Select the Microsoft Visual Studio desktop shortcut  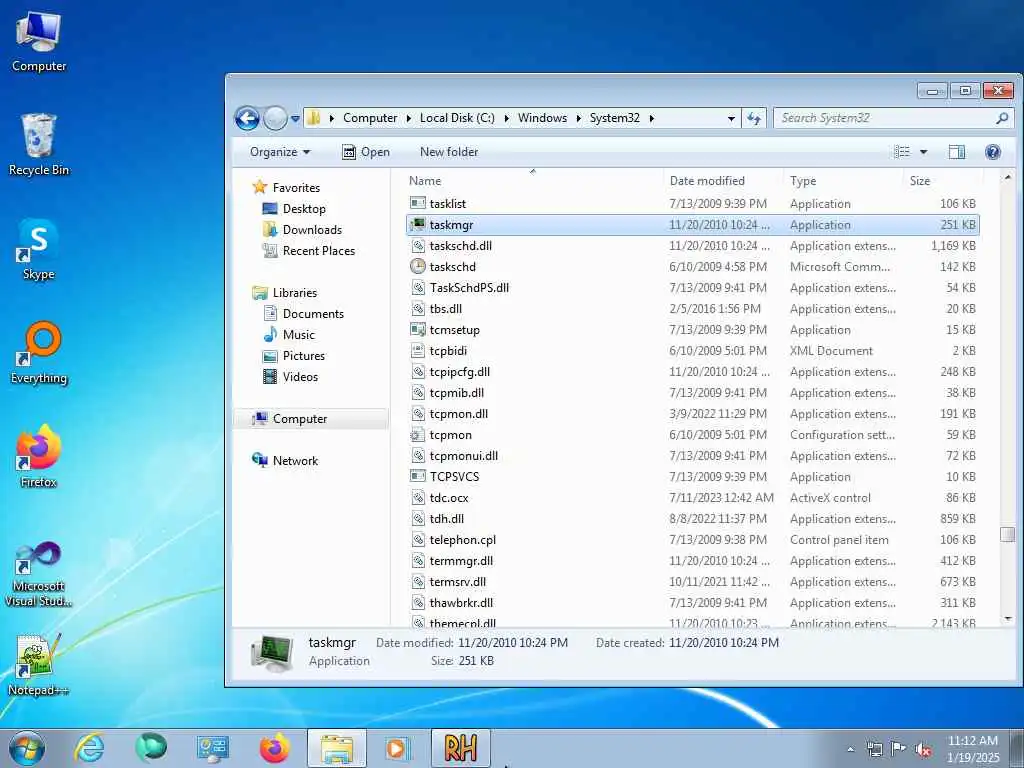click(39, 575)
